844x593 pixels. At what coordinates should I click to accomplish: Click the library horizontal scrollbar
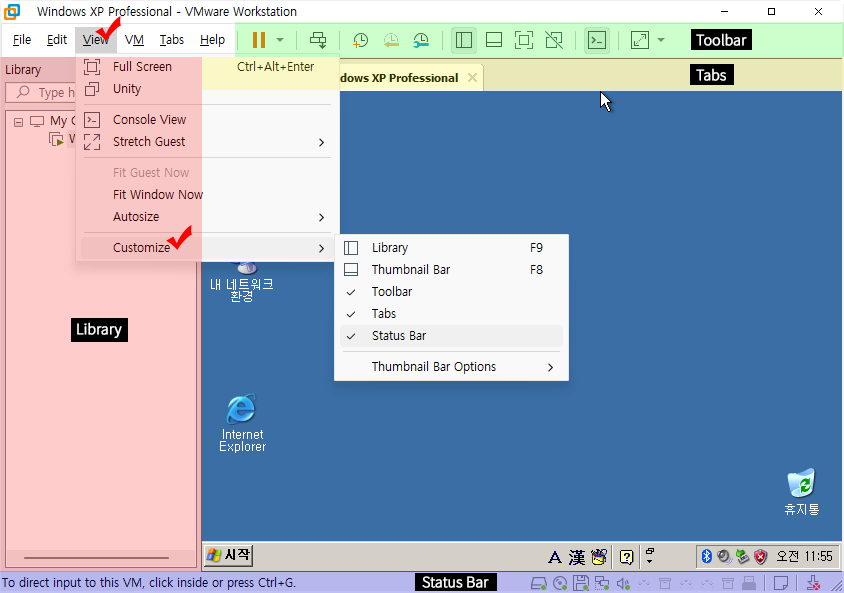pyautogui.click(x=96, y=558)
